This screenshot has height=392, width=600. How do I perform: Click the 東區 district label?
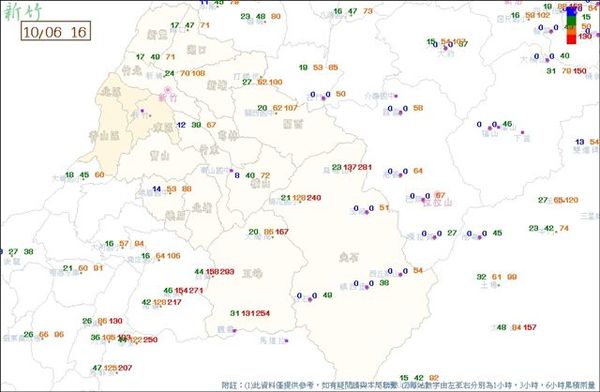pyautogui.click(x=163, y=127)
